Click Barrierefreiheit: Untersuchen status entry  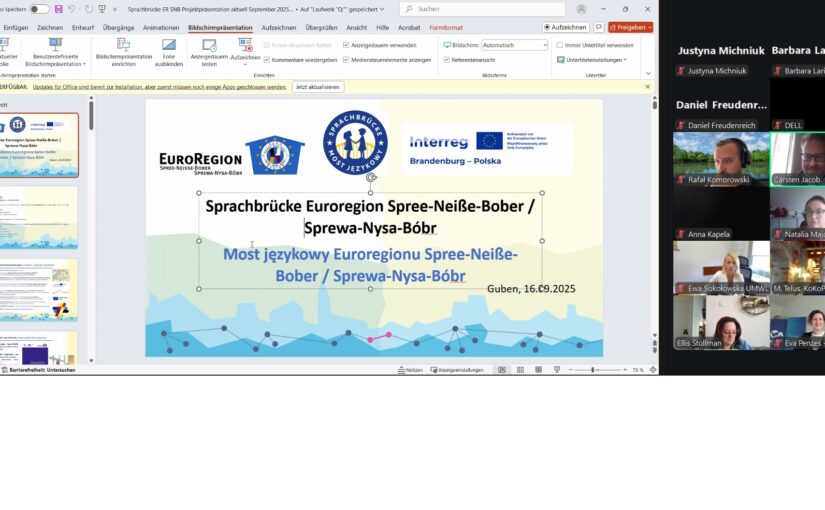(x=38, y=370)
